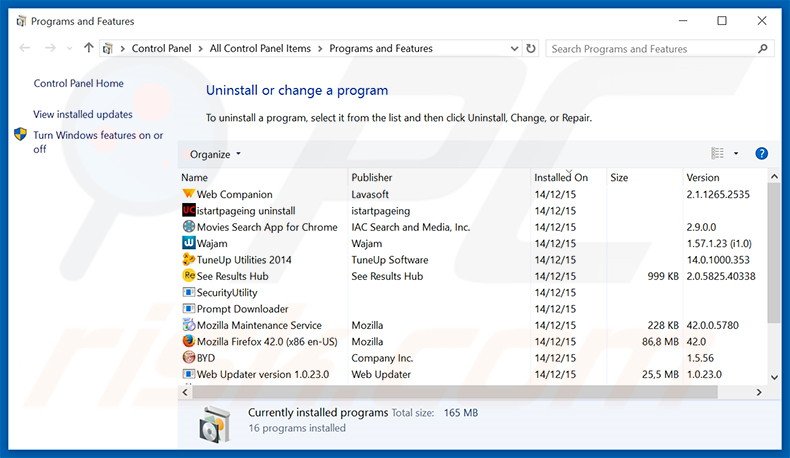
Task: Click the TuneUp Utilities 2014 icon
Action: pos(188,259)
